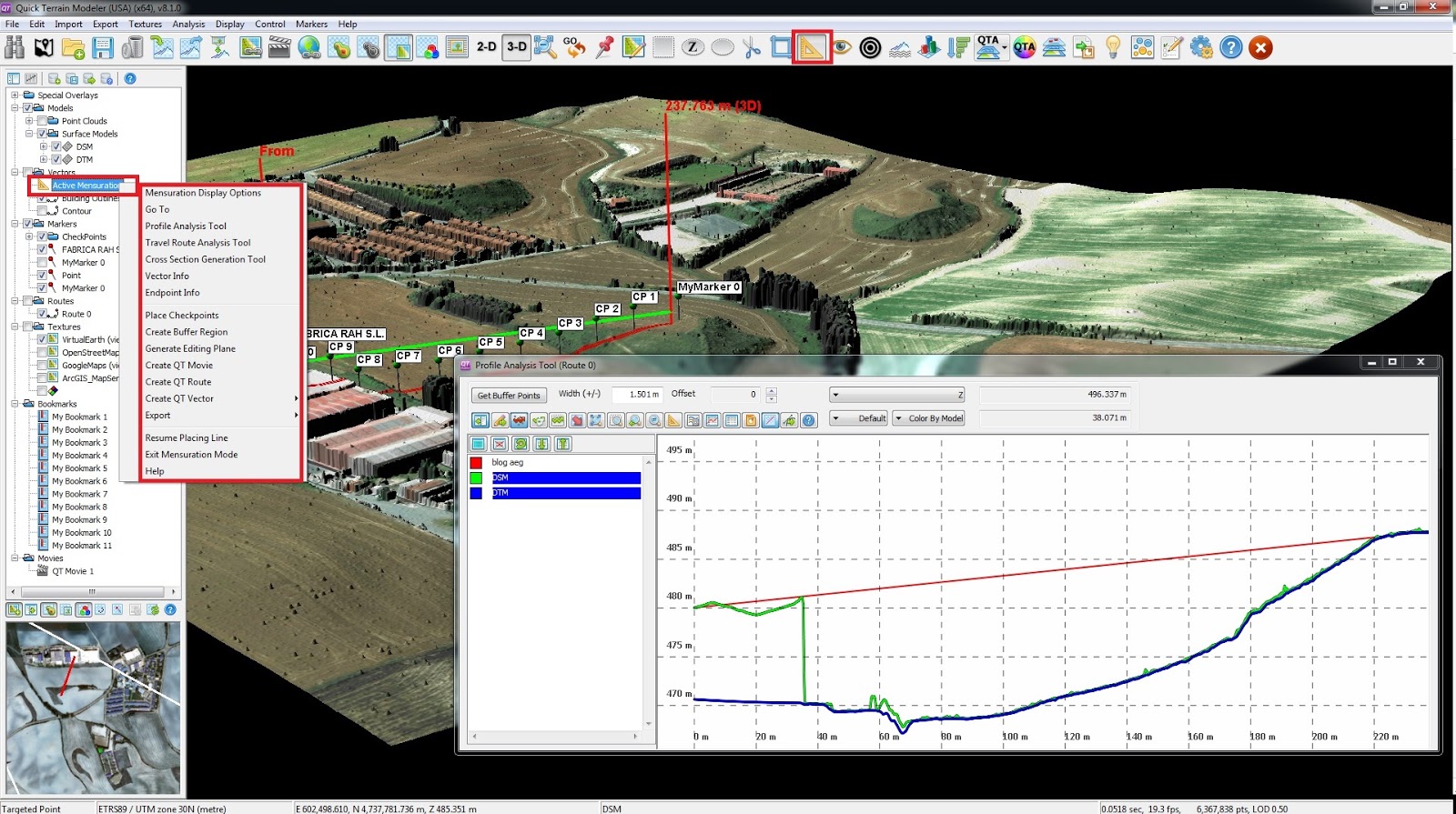This screenshot has width=1456, height=814.
Task: Select the Active Mensuration tree item
Action: tap(85, 185)
